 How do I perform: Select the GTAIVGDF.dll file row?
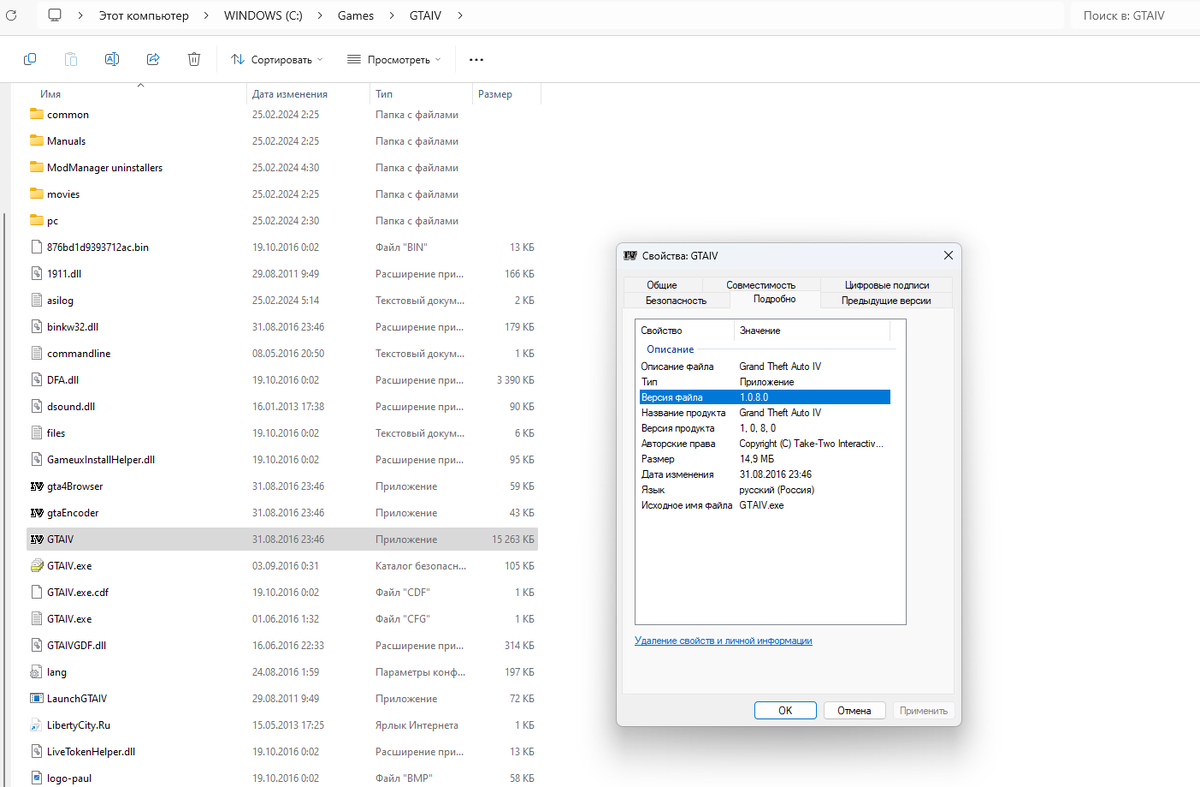tap(283, 645)
